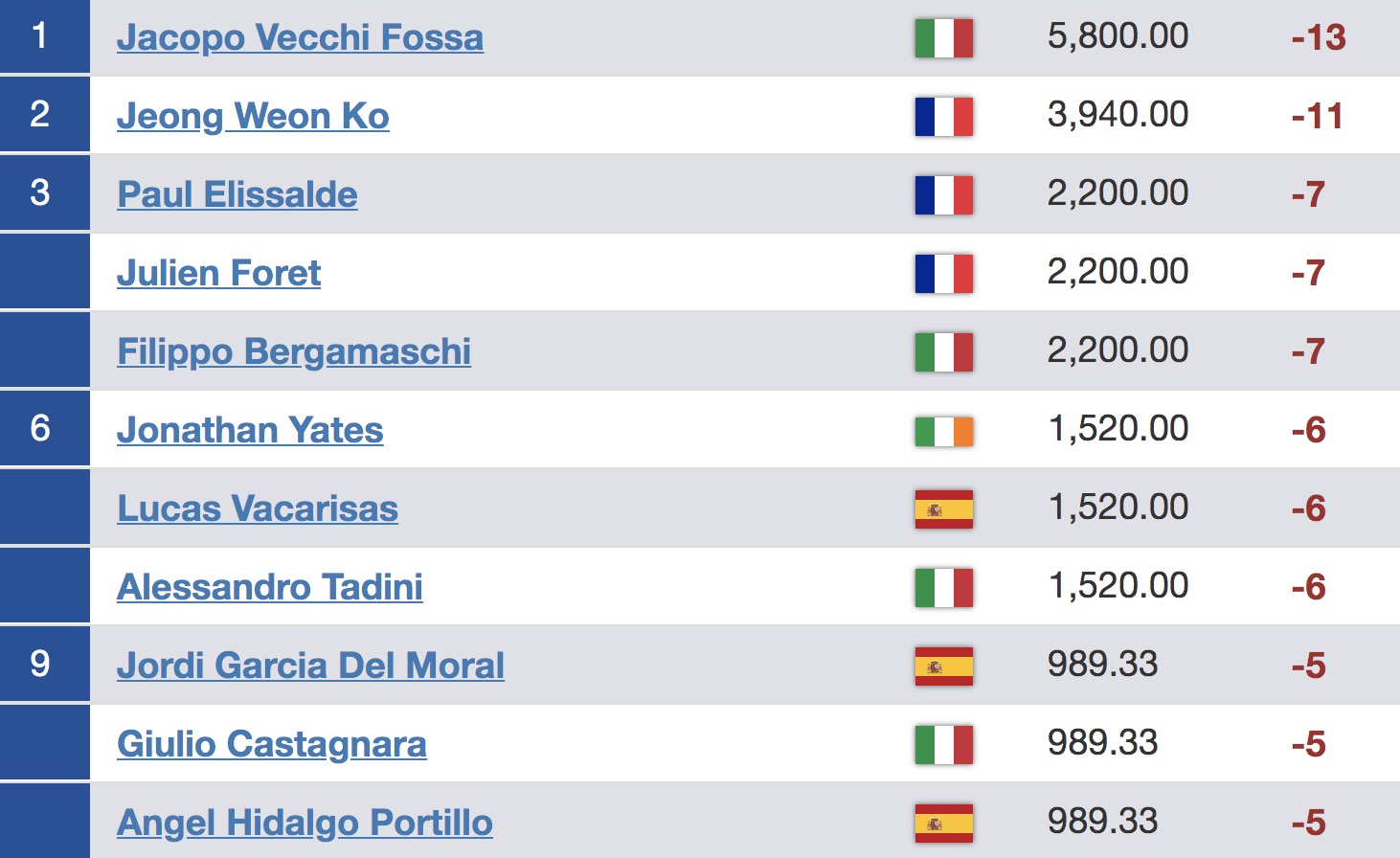The image size is (1400, 858).
Task: Follow the Paul Elissalde link
Action: click(237, 195)
